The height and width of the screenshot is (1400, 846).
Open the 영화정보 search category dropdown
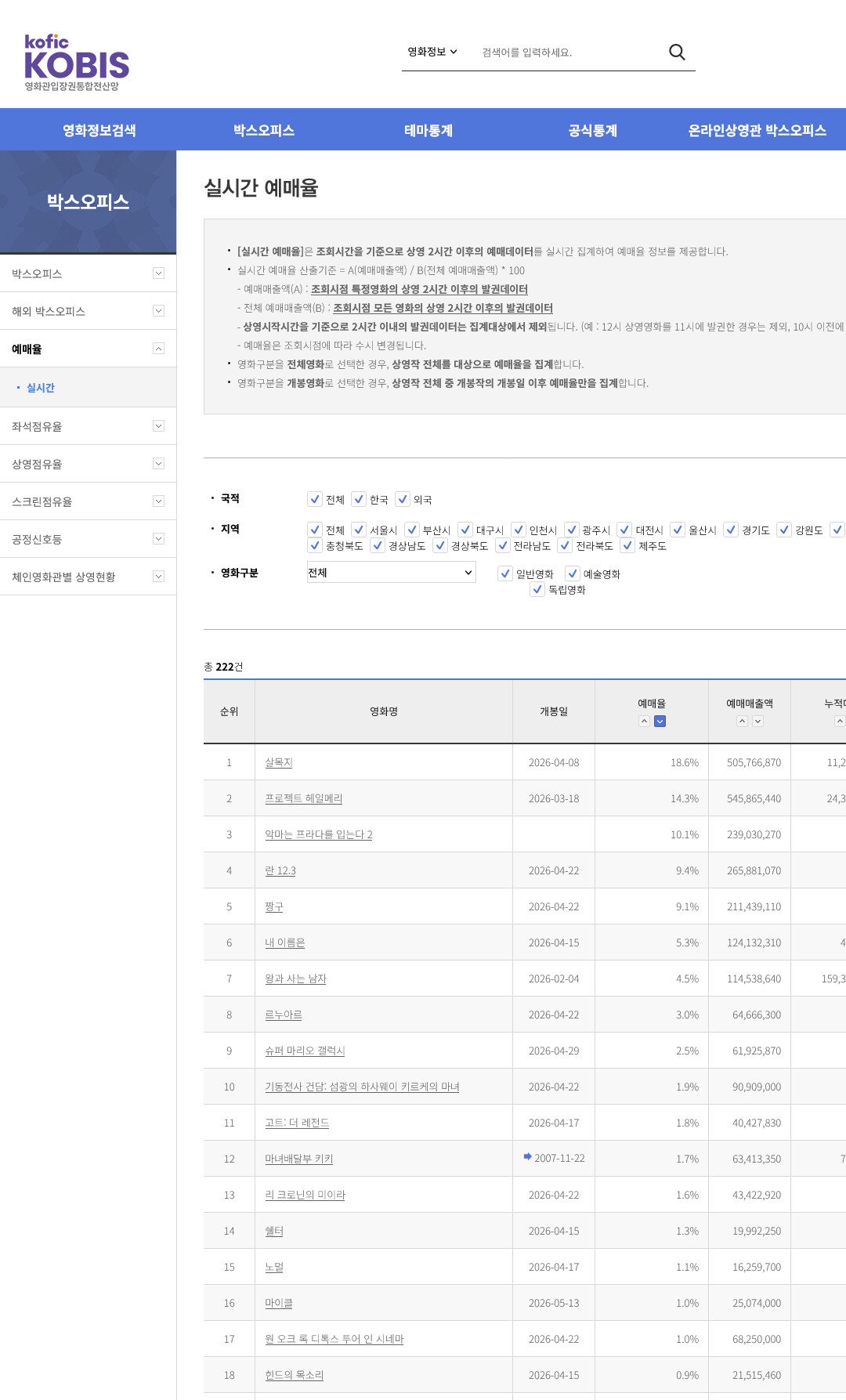(x=432, y=52)
